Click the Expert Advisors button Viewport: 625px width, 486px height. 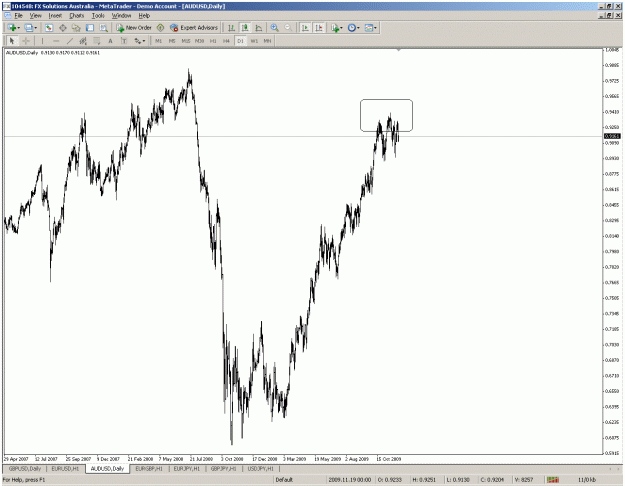(194, 28)
